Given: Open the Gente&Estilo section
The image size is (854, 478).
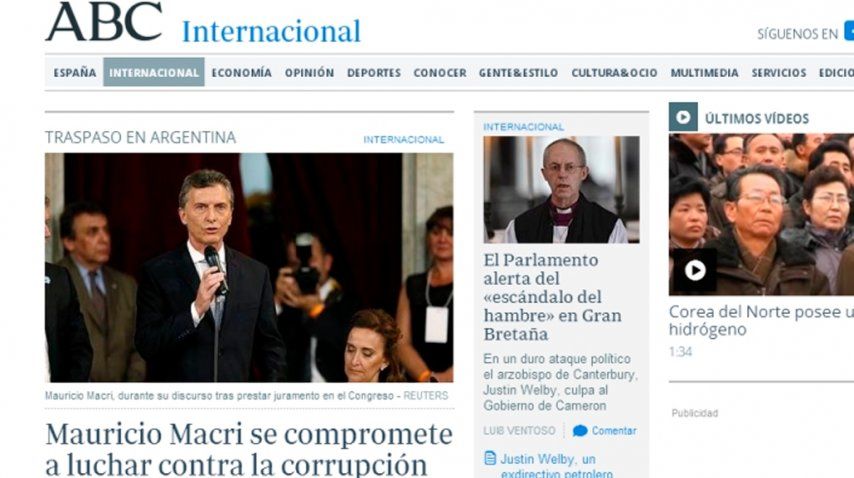Looking at the screenshot, I should (518, 72).
